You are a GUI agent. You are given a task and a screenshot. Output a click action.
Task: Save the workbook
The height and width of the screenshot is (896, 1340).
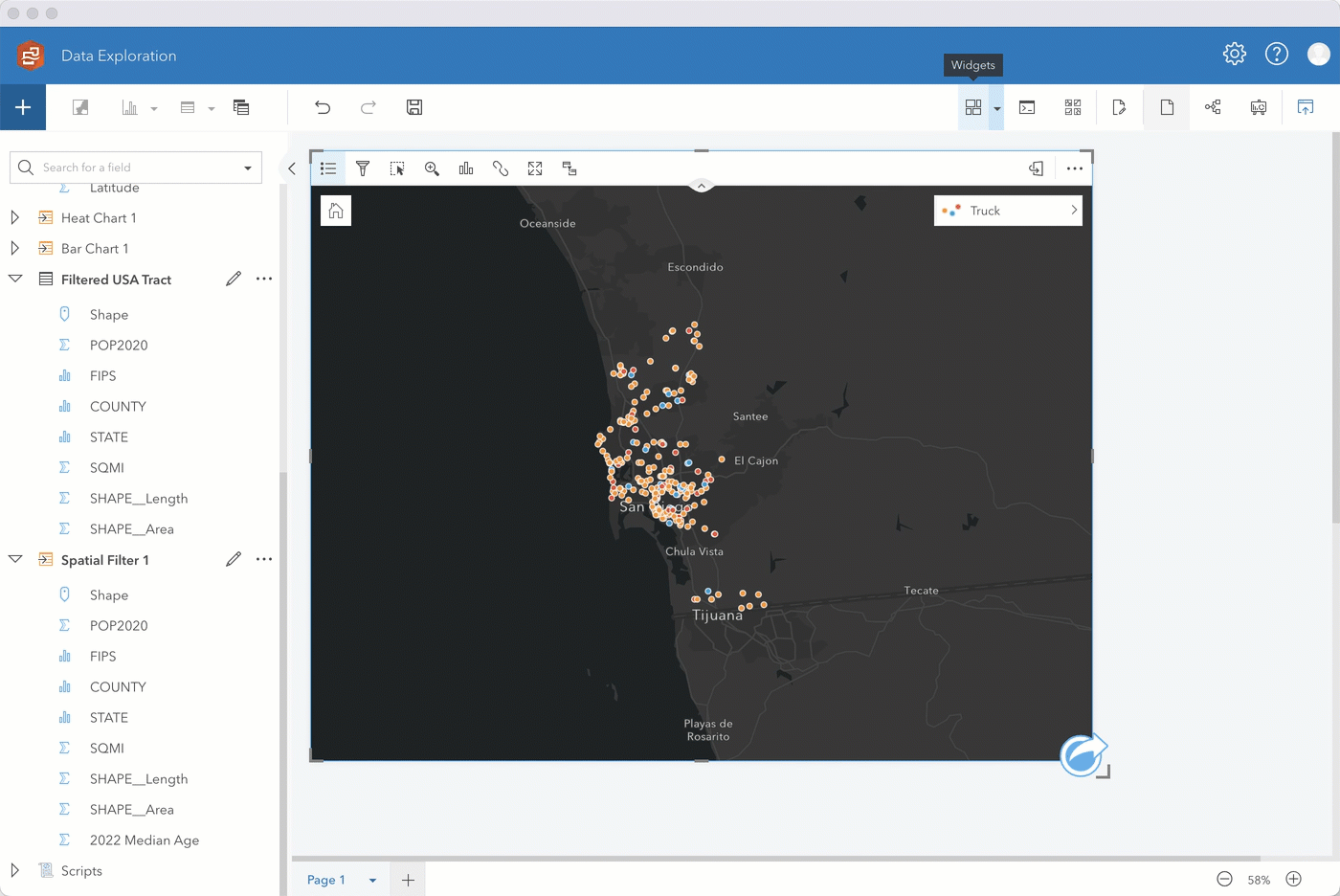(414, 107)
